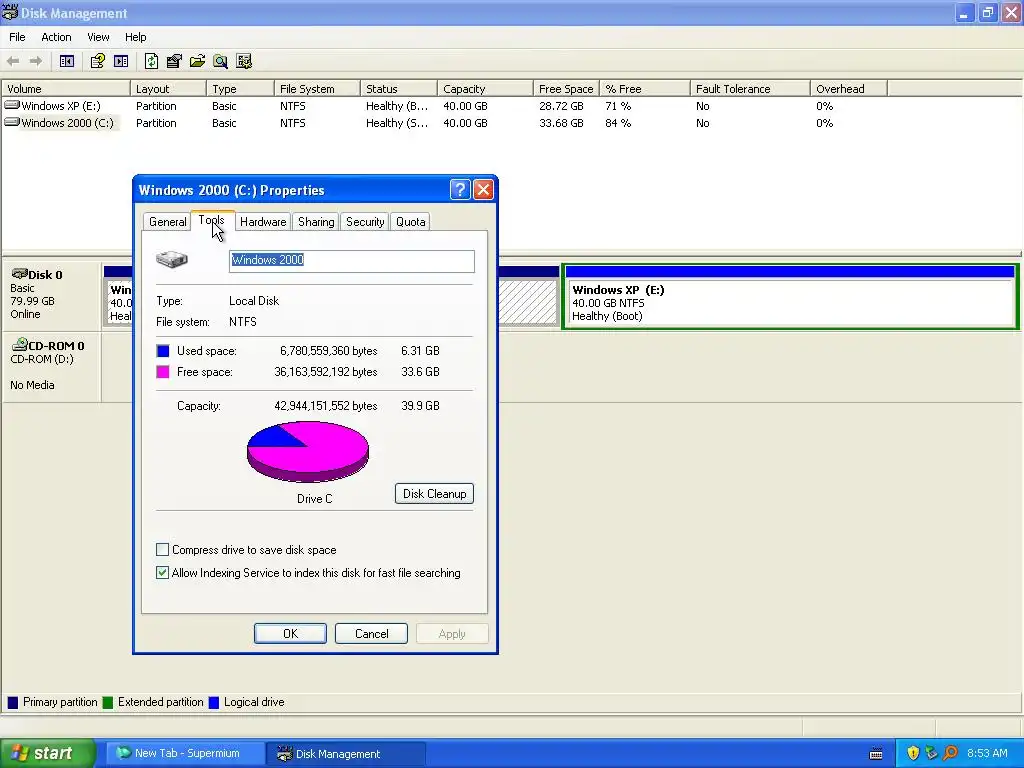
Task: Uncheck Allow Indexing Service checkbox
Action: click(163, 573)
